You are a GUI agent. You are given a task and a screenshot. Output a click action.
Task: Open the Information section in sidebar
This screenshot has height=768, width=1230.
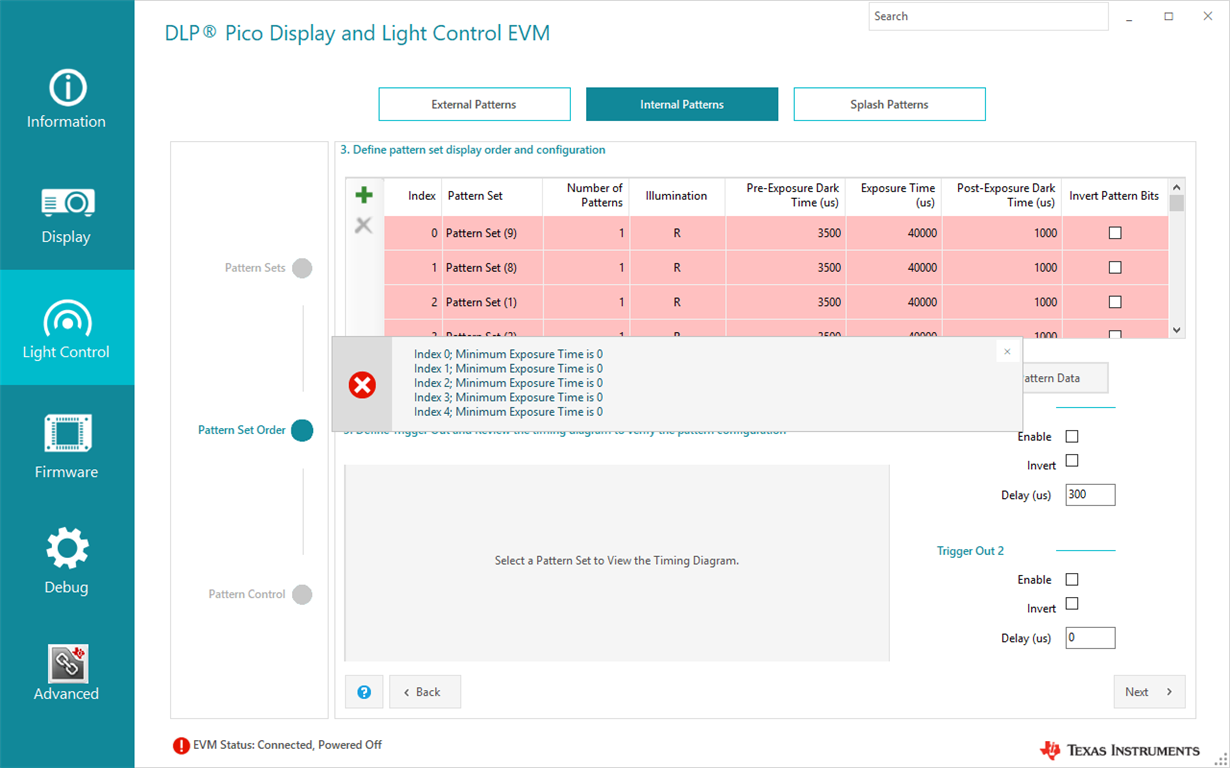click(x=67, y=100)
